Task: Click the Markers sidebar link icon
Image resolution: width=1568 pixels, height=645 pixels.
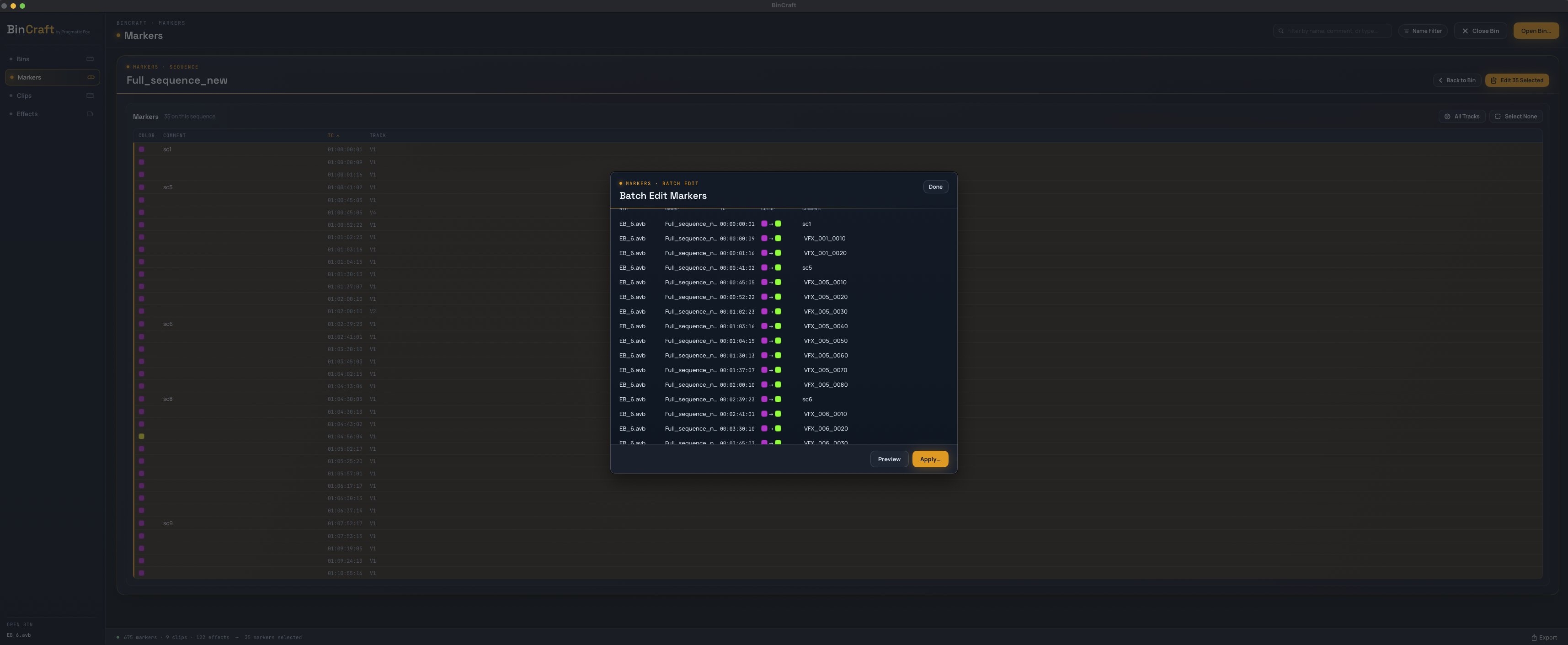Action: (x=91, y=77)
